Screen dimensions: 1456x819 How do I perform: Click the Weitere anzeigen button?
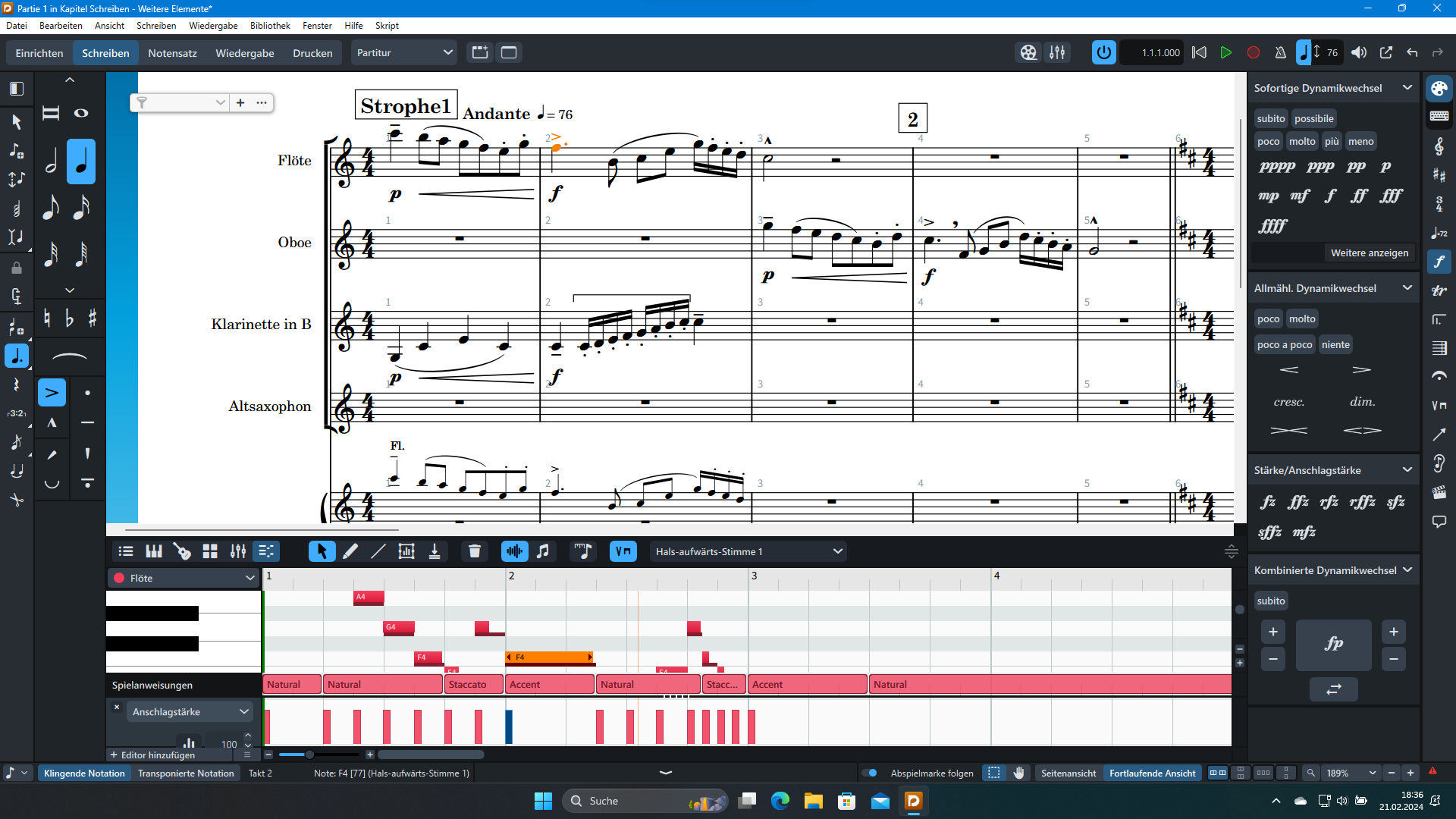click(x=1369, y=253)
